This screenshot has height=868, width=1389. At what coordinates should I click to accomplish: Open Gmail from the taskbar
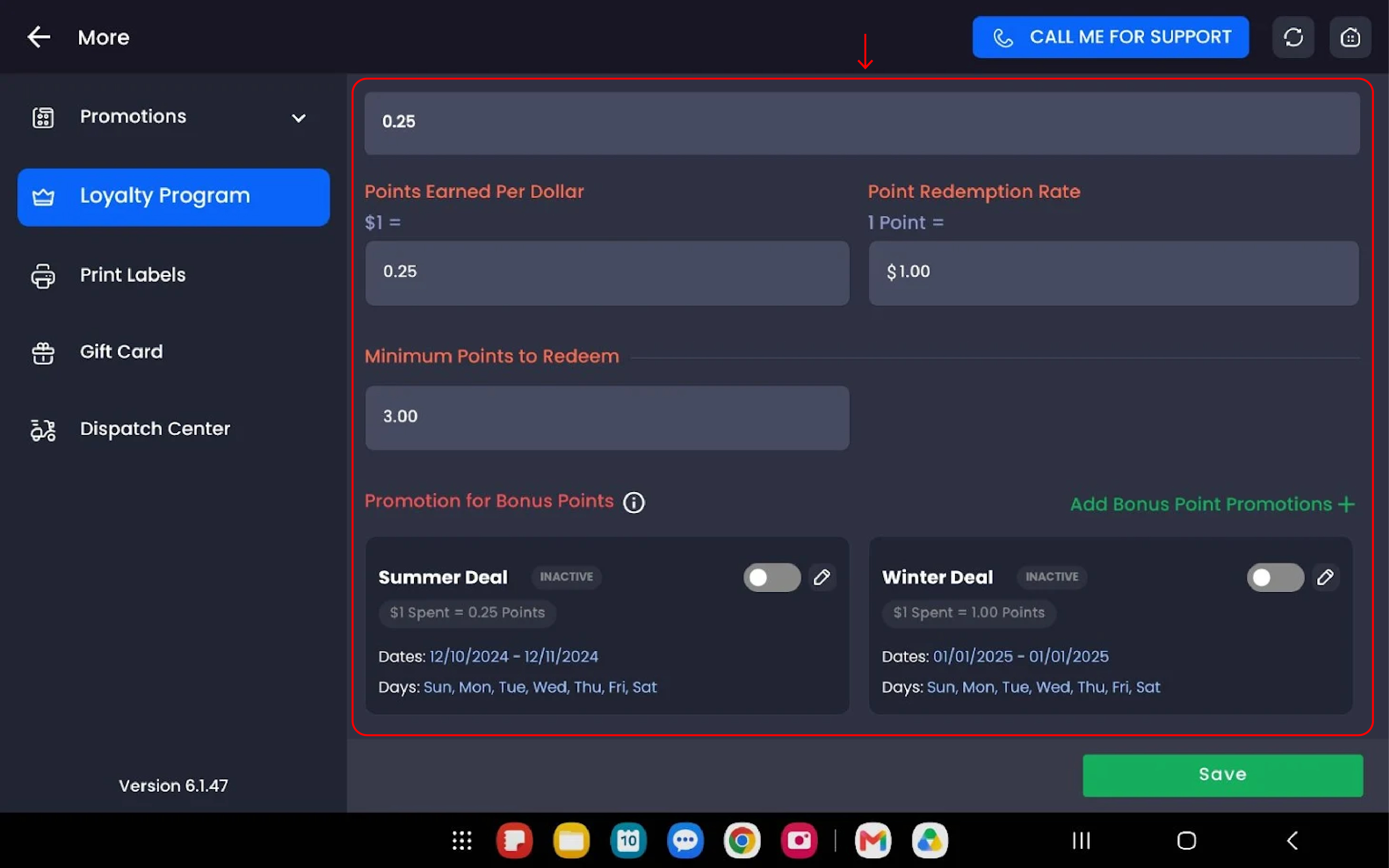[873, 841]
